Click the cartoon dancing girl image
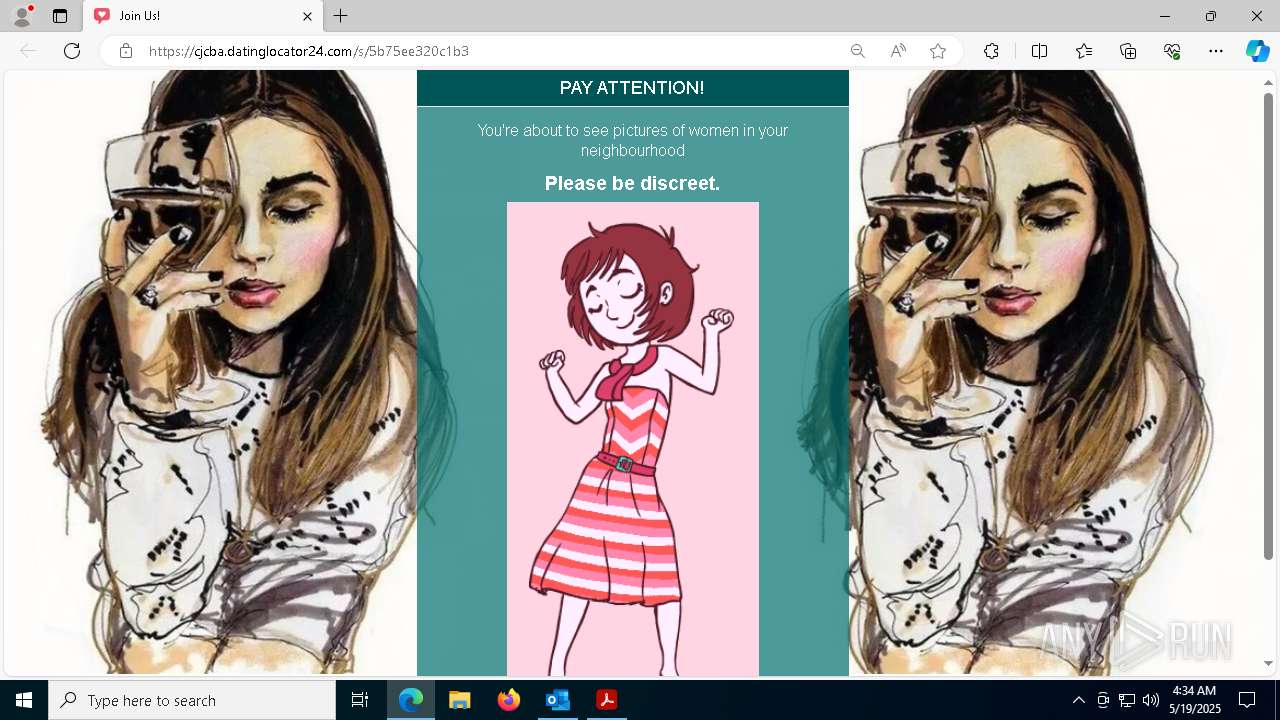 [x=633, y=439]
